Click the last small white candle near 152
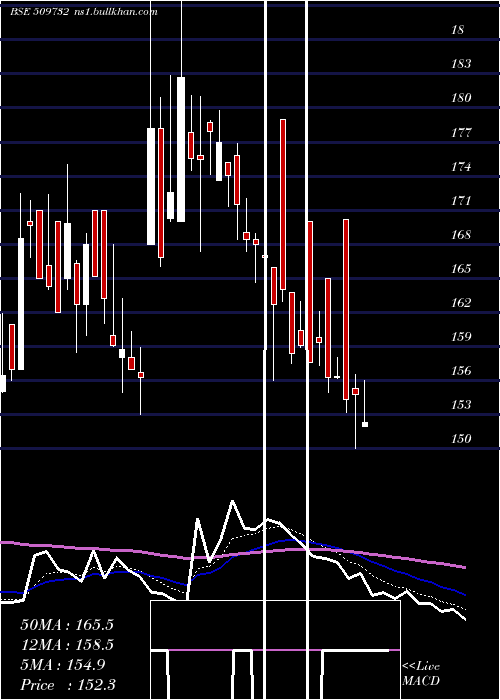 point(365,424)
